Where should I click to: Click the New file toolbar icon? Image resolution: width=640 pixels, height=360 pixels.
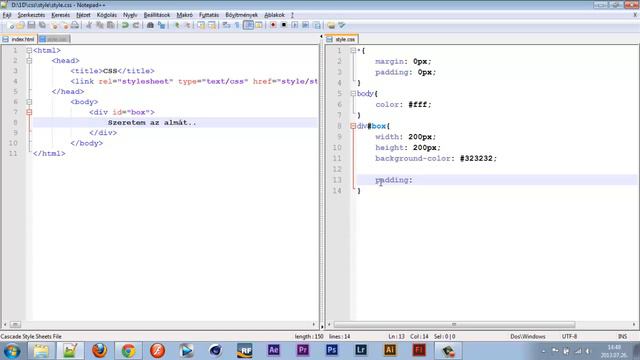pyautogui.click(x=10, y=25)
